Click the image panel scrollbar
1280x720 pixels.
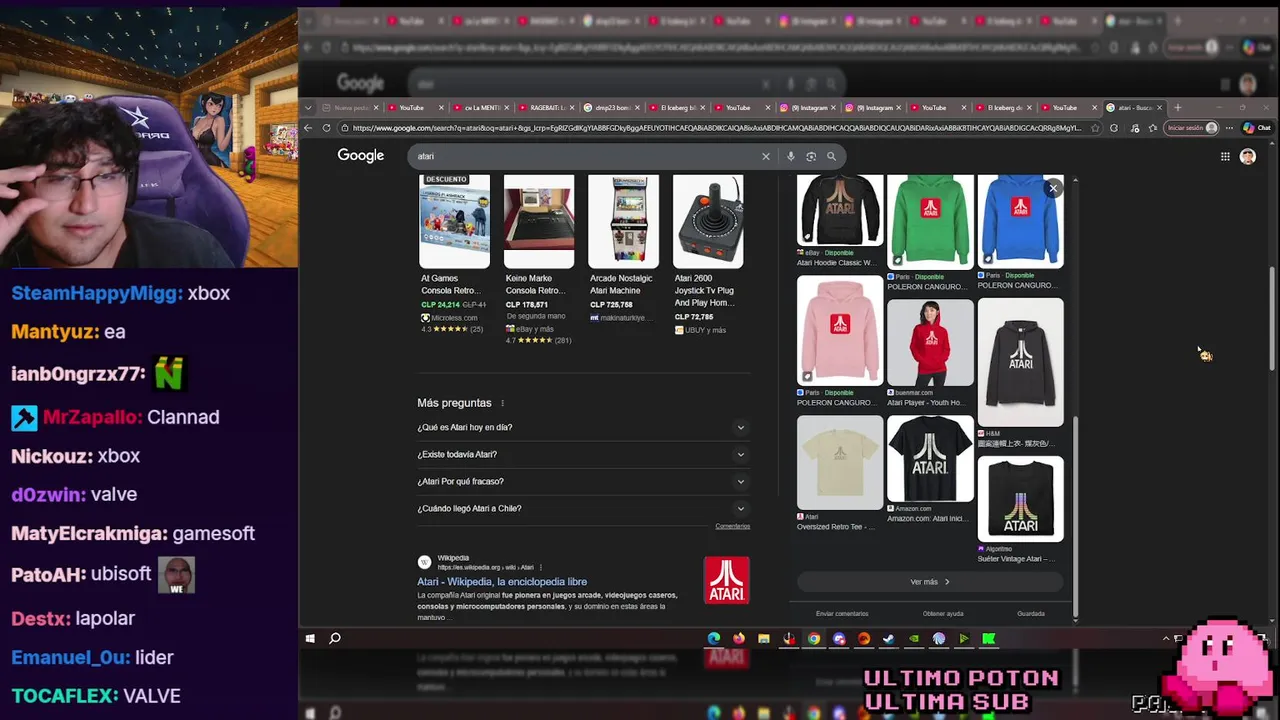tap(1075, 515)
